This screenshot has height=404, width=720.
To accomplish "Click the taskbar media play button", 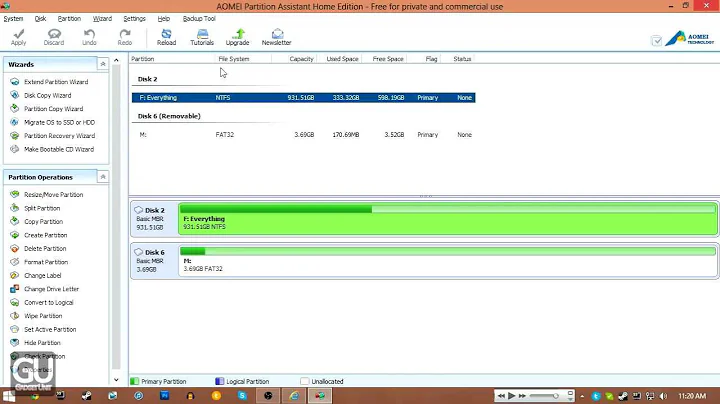I will tap(512, 395).
